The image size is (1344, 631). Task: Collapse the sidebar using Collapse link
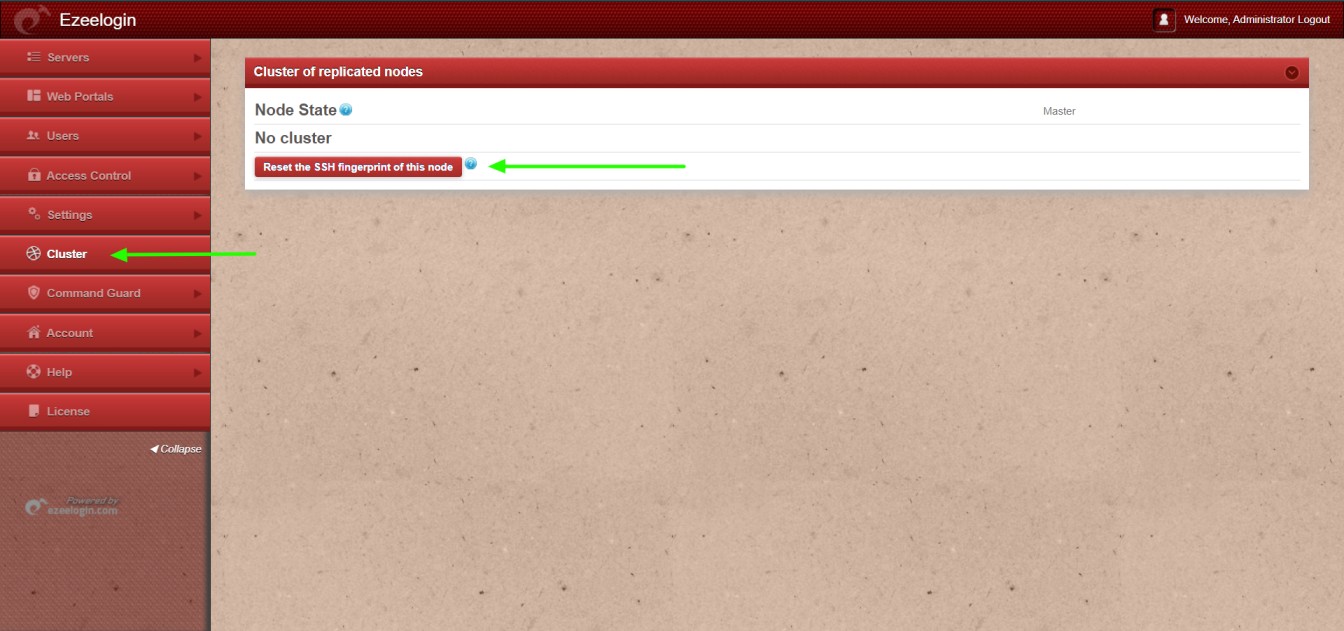176,449
